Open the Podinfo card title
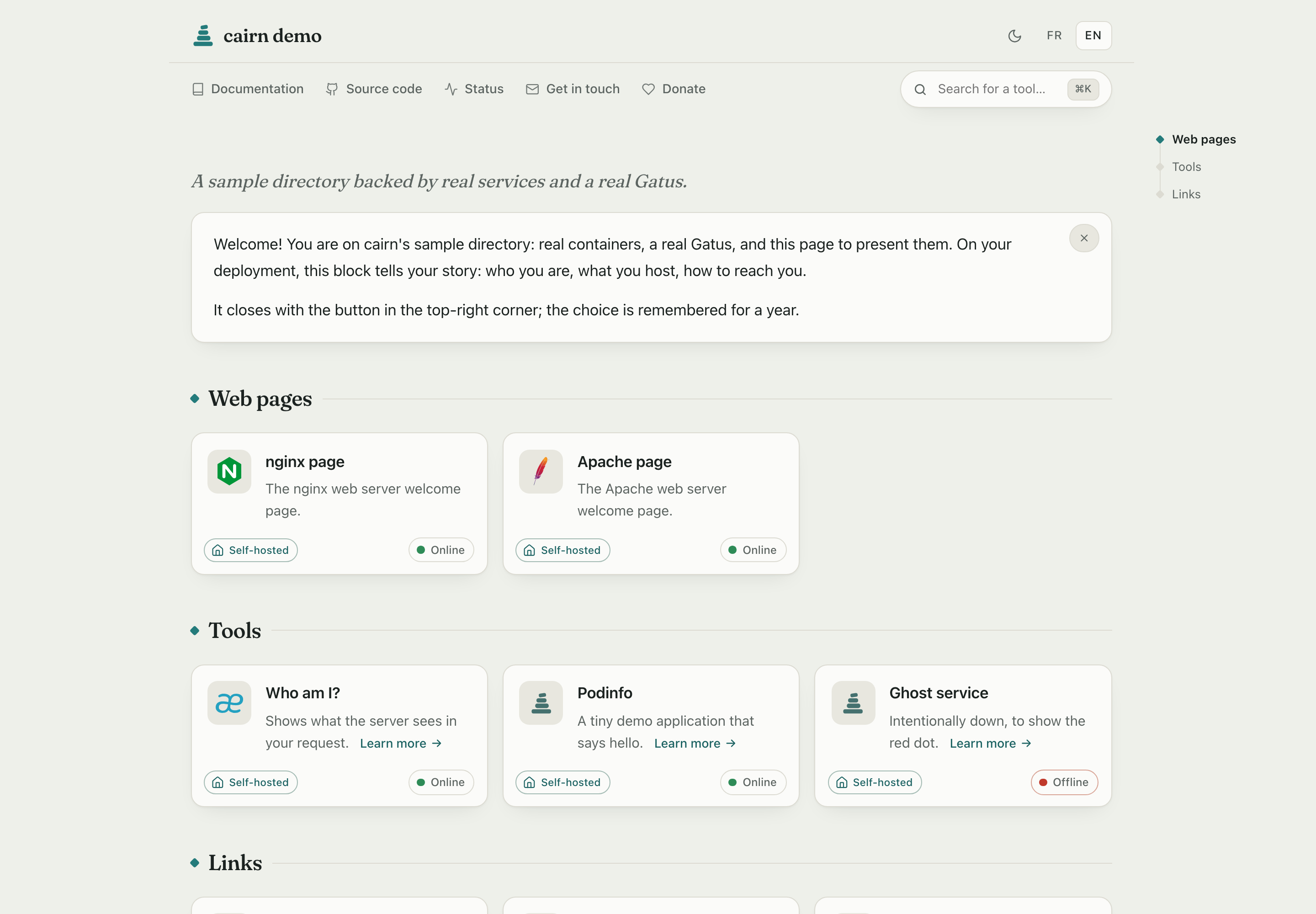Screen dimensions: 1316x914 [605, 693]
